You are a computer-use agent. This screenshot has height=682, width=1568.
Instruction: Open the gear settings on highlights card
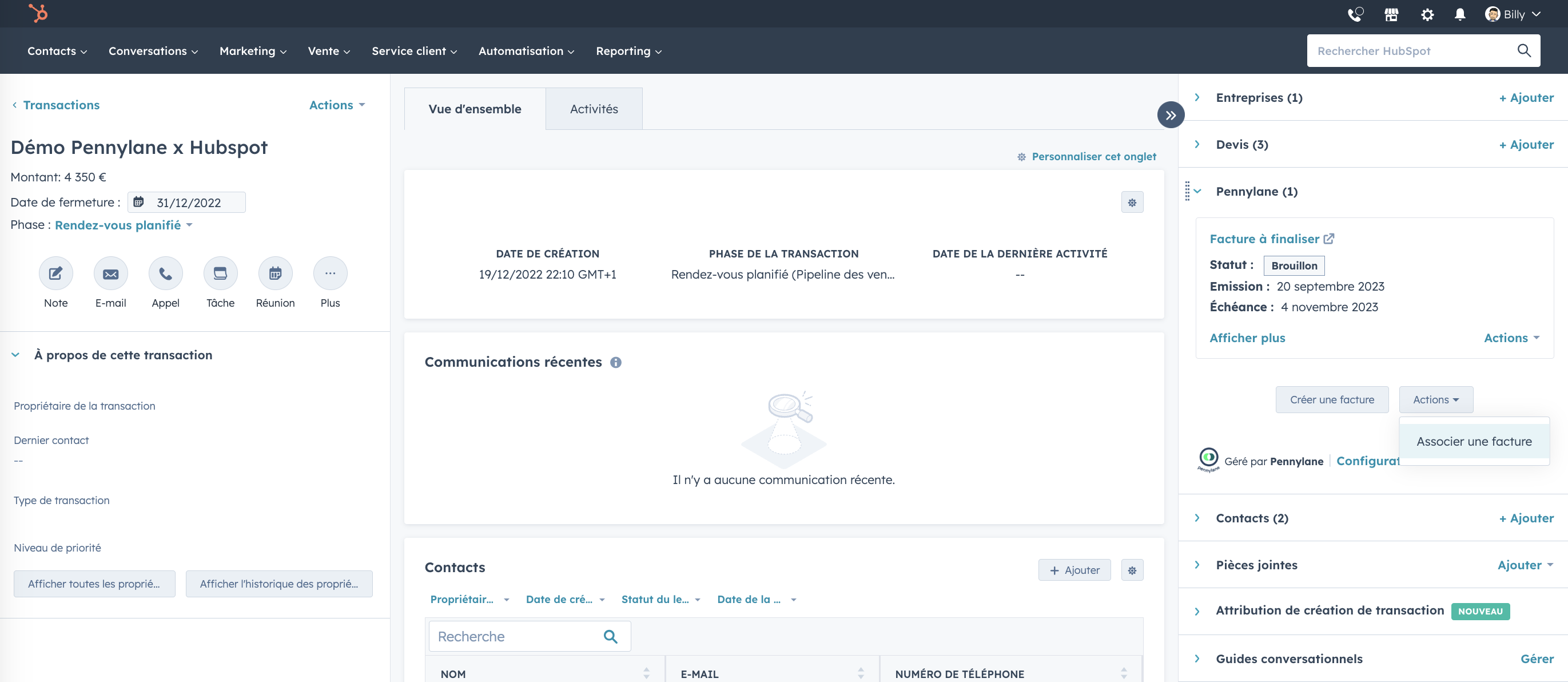tap(1132, 202)
